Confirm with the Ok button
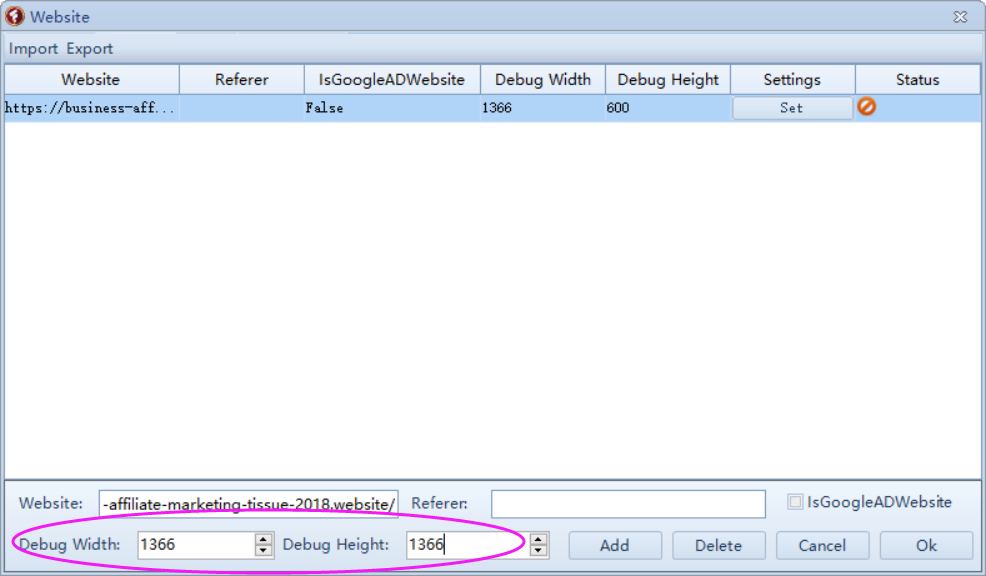The width and height of the screenshot is (986, 576). (926, 545)
